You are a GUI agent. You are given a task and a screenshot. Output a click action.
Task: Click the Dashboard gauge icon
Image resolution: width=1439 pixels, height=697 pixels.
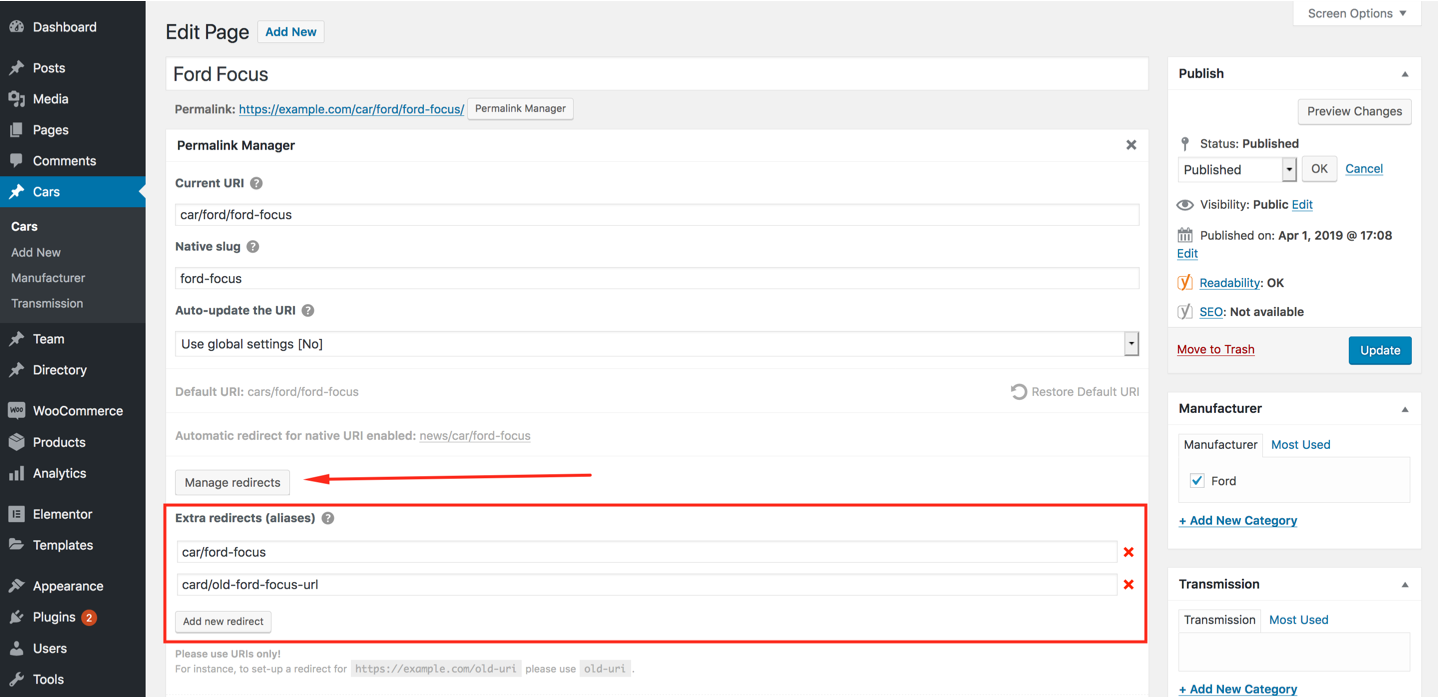click(16, 27)
